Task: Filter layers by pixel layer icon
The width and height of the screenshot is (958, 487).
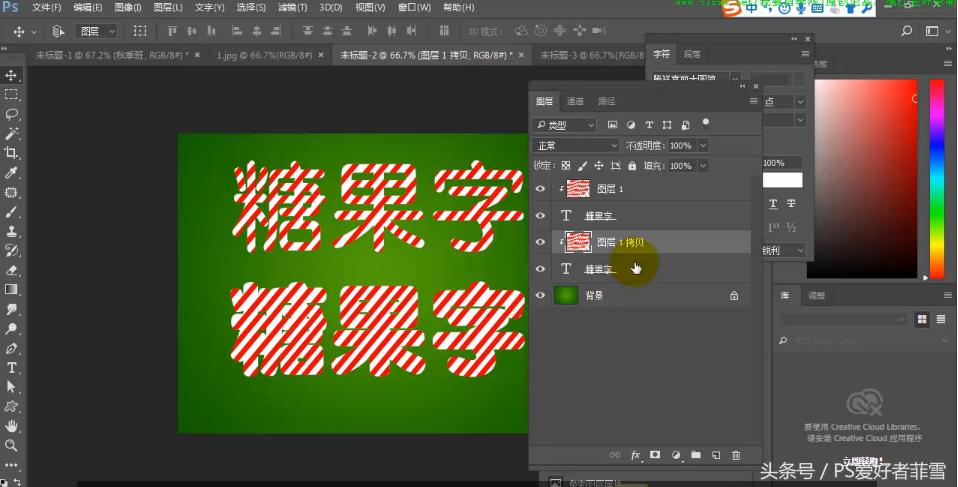Action: [x=612, y=125]
